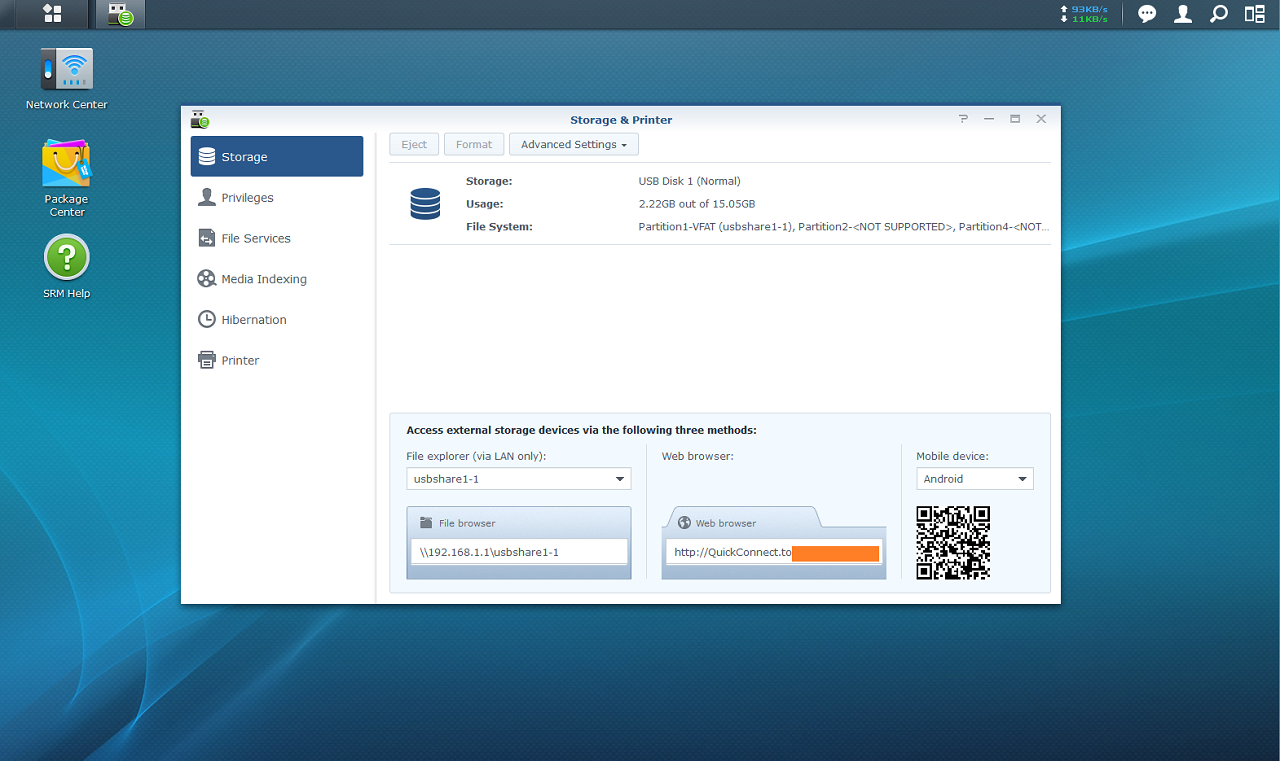Click the Storage & Printer window title
Viewport: 1280px width, 761px height.
click(x=621, y=120)
